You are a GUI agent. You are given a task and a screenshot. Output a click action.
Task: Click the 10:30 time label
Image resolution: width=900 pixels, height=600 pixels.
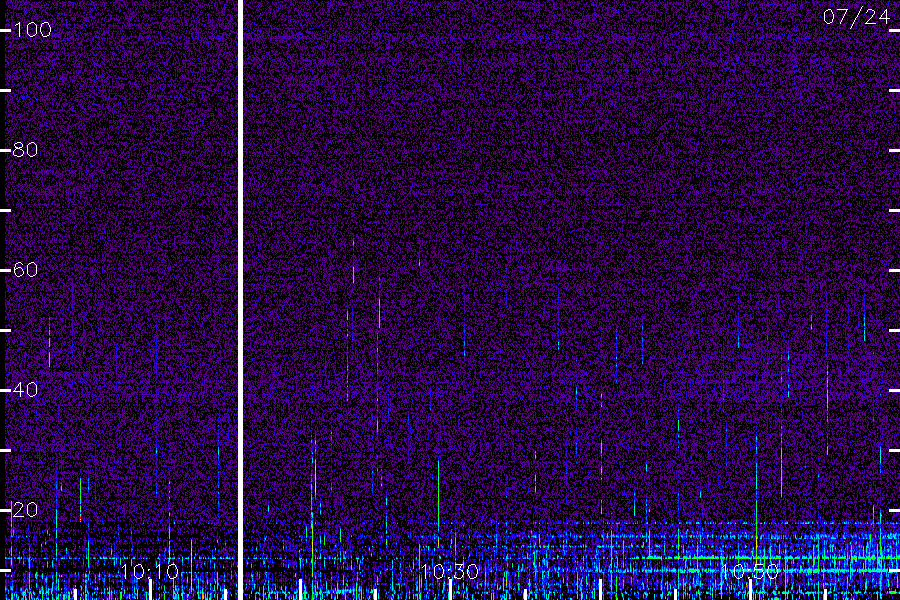450,572
